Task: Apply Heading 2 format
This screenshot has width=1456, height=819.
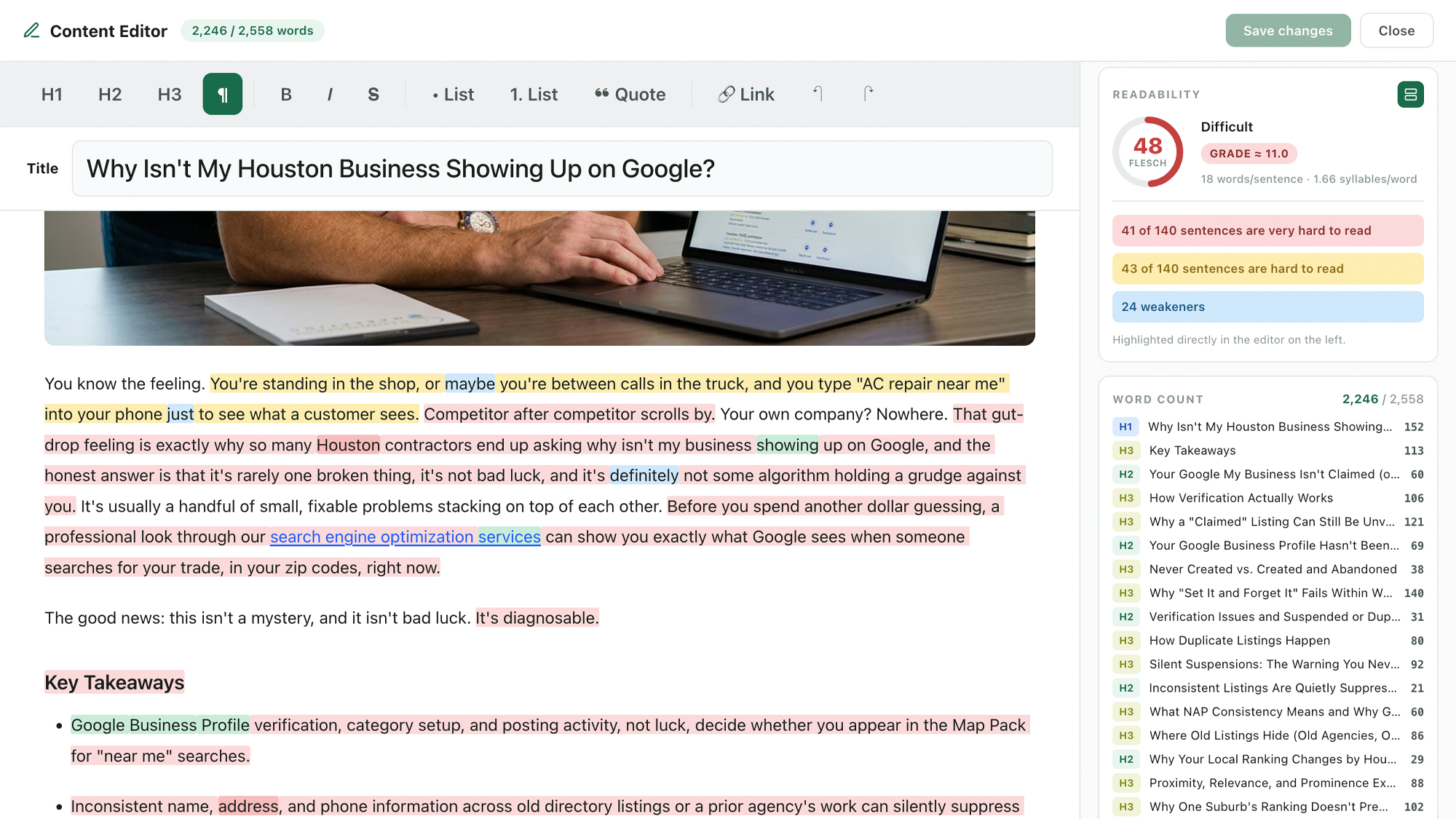Action: (110, 95)
